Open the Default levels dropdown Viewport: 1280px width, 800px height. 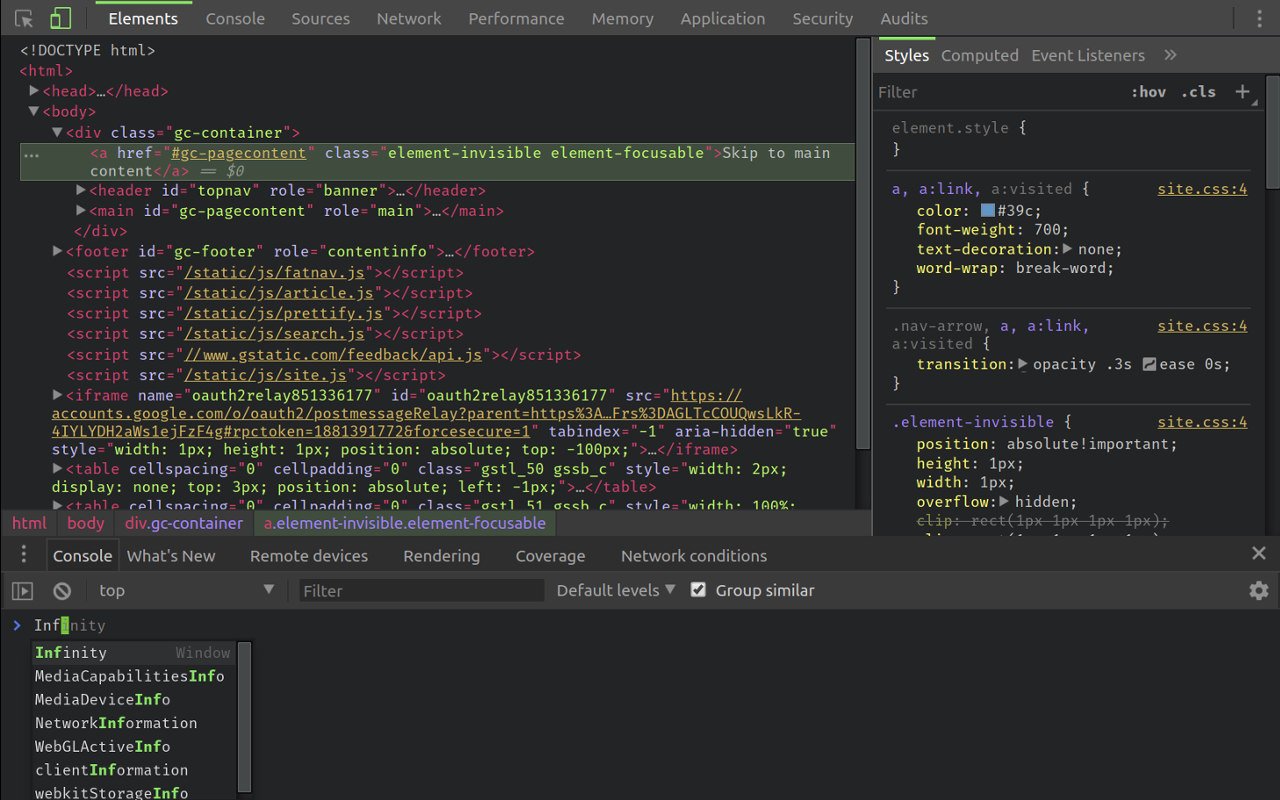(x=616, y=590)
